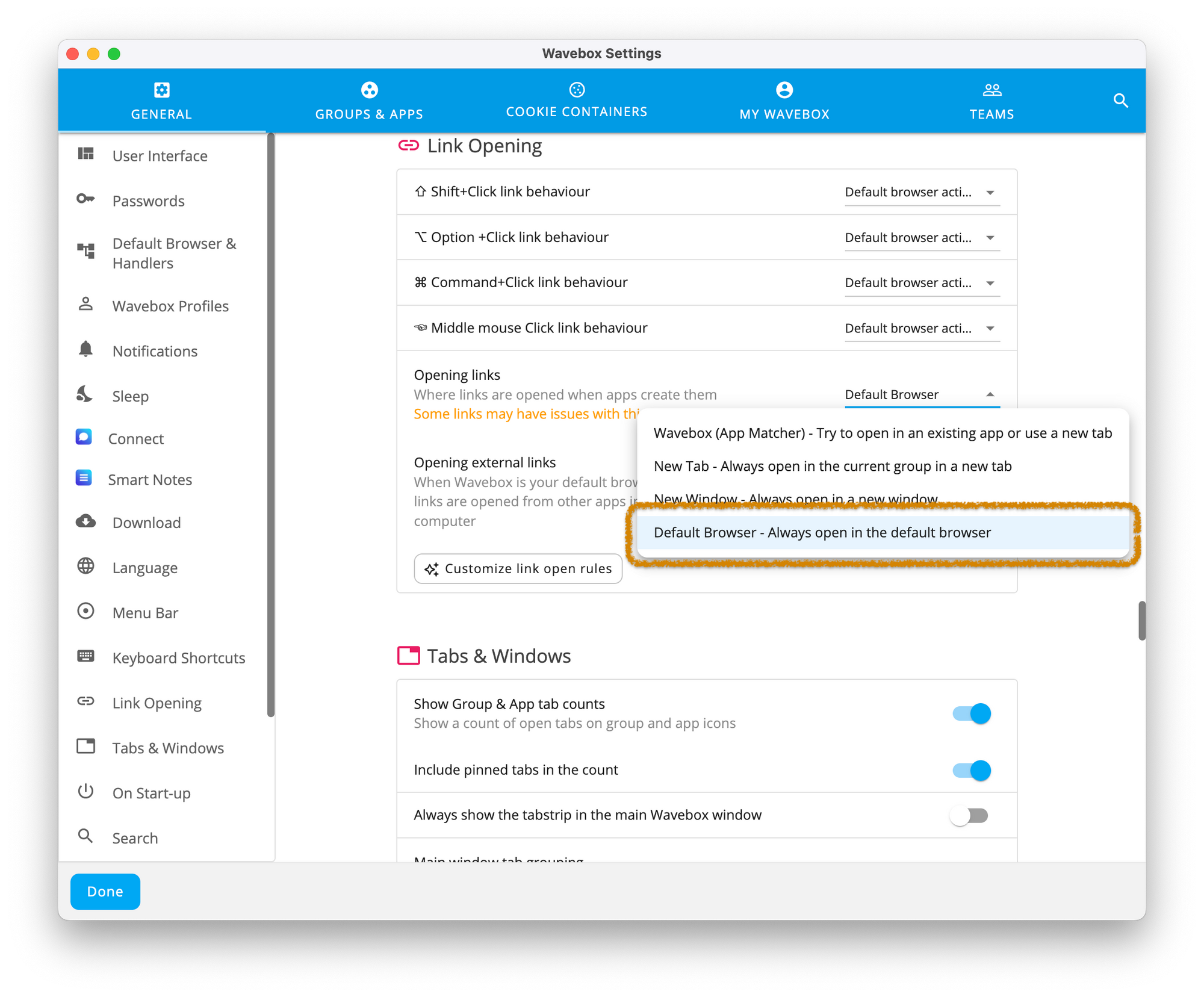Open Option+Click link behaviour dropdown
Image resolution: width=1204 pixels, height=997 pixels.
tap(922, 237)
